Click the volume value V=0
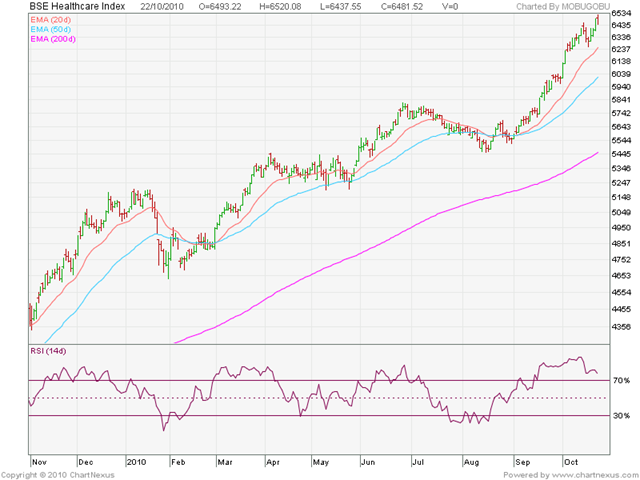The width and height of the screenshot is (640, 480). point(450,7)
